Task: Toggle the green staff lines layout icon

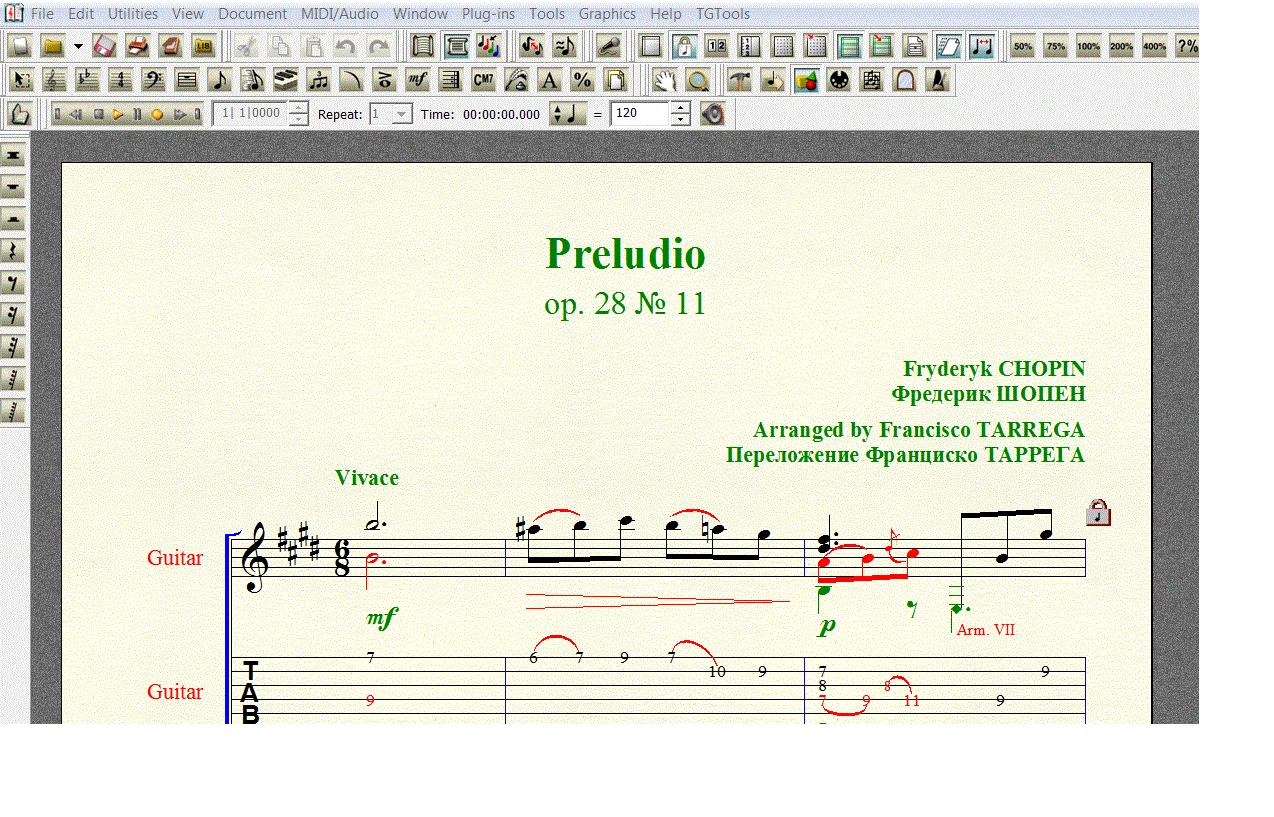Action: click(849, 46)
